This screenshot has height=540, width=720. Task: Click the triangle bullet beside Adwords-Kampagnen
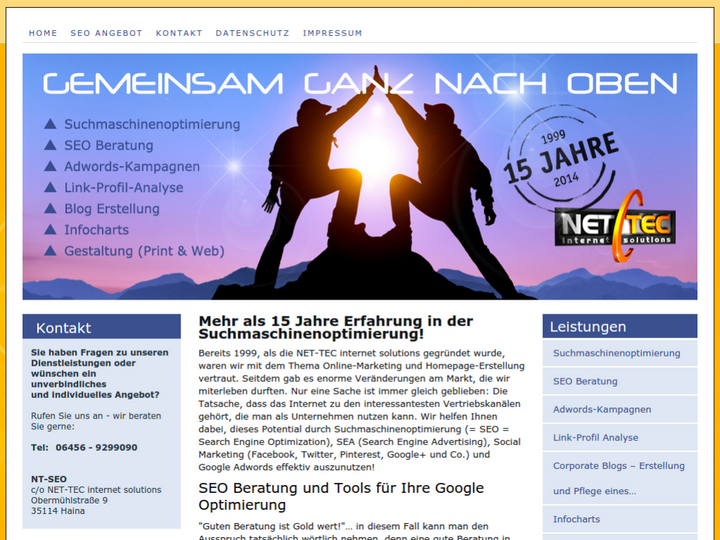point(50,167)
